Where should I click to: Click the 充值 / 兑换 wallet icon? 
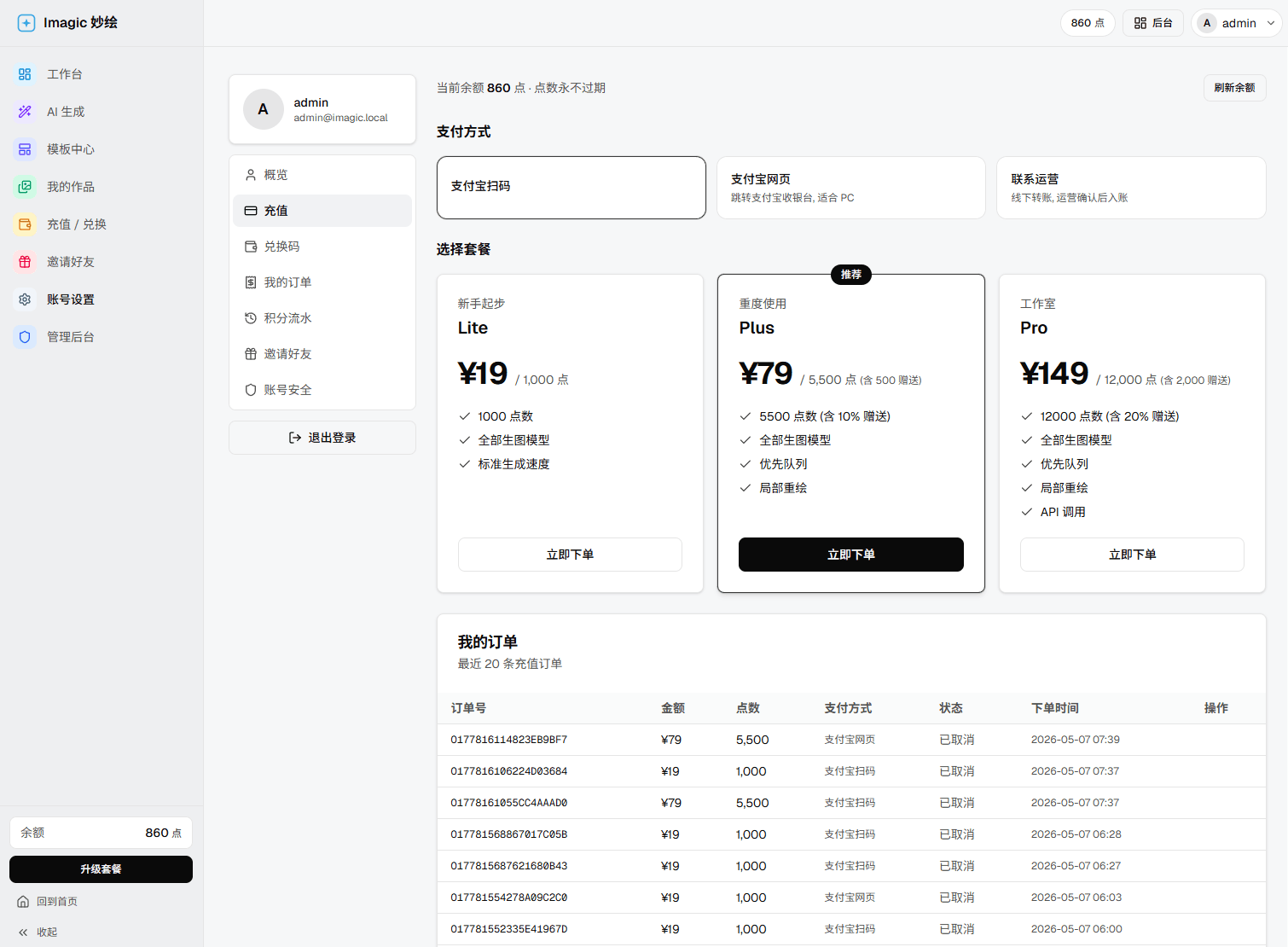(25, 224)
